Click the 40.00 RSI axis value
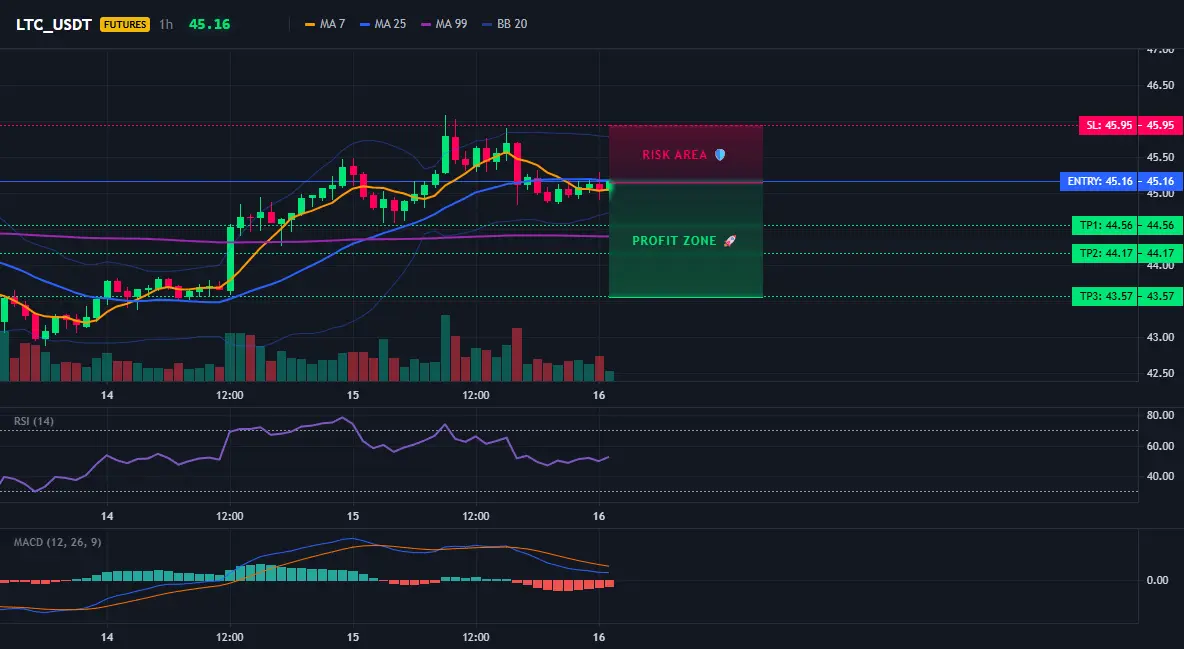Screen dimensions: 1184x649 pos(1161,476)
